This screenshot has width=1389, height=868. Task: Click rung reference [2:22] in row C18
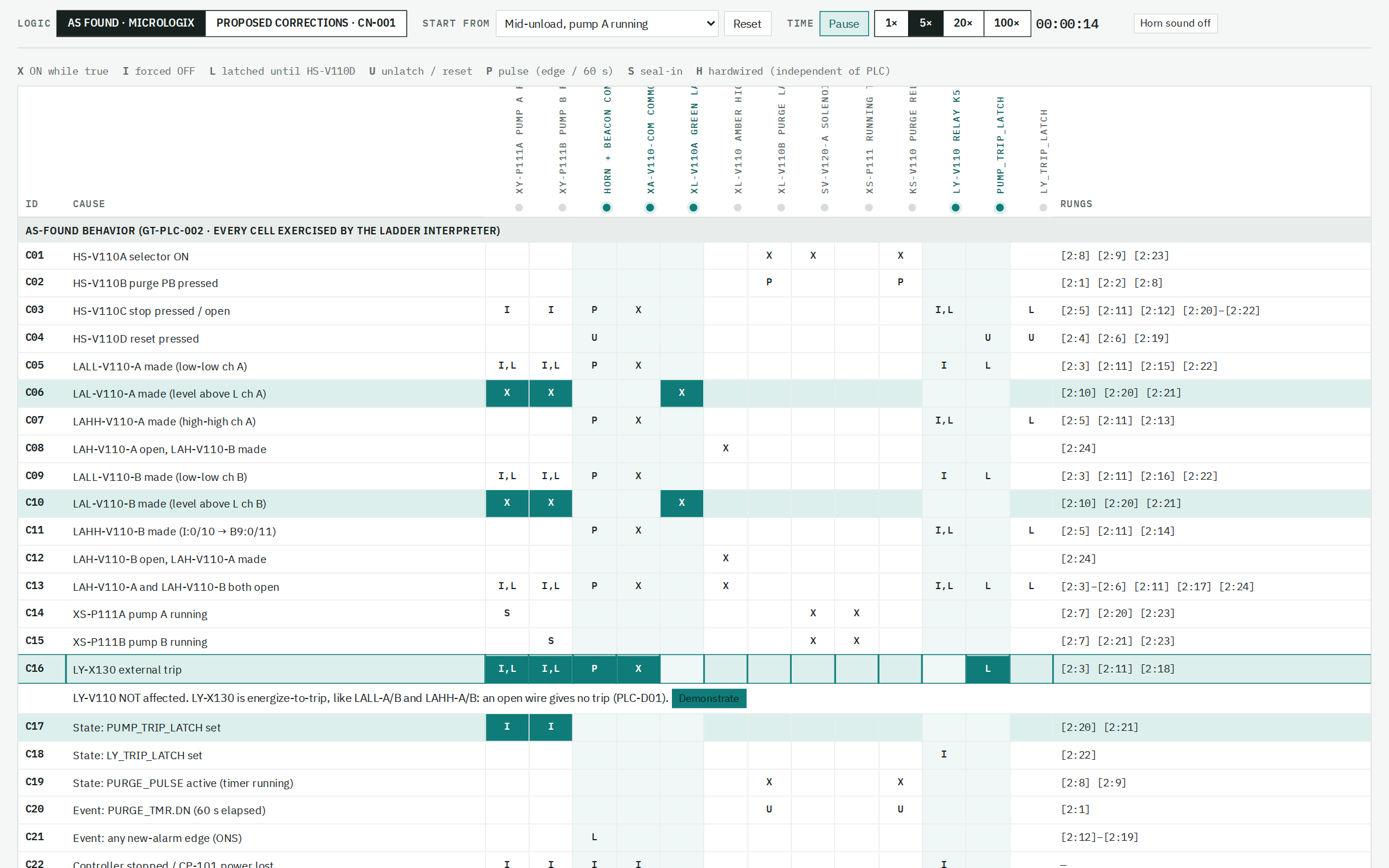click(1079, 755)
